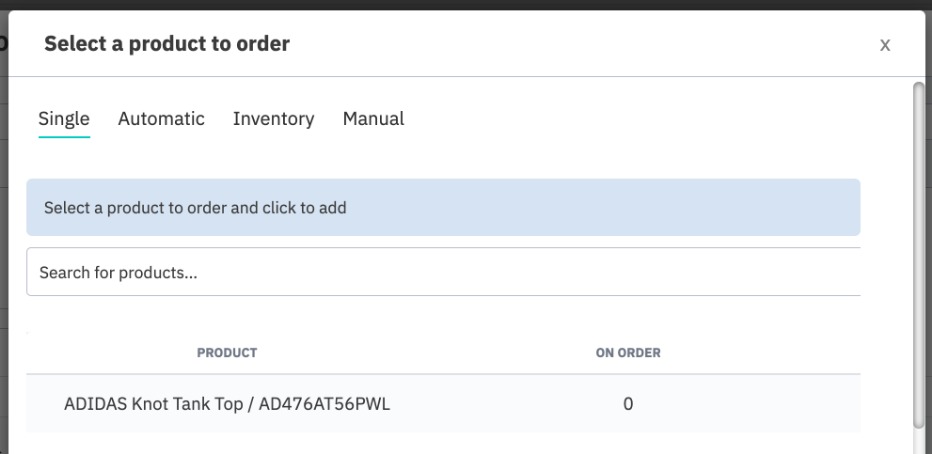Focus the Search for products field
Screen dimensions: 932x454
click(x=443, y=272)
